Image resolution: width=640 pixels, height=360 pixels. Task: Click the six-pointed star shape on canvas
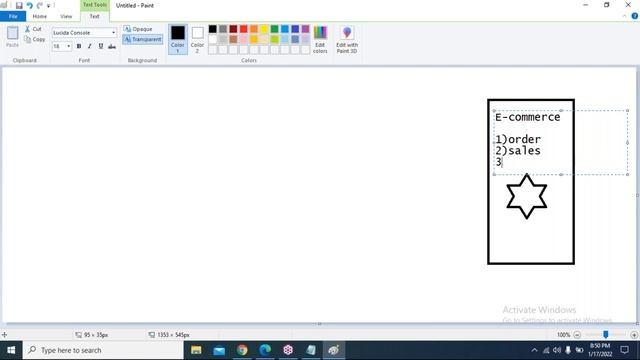coord(527,196)
